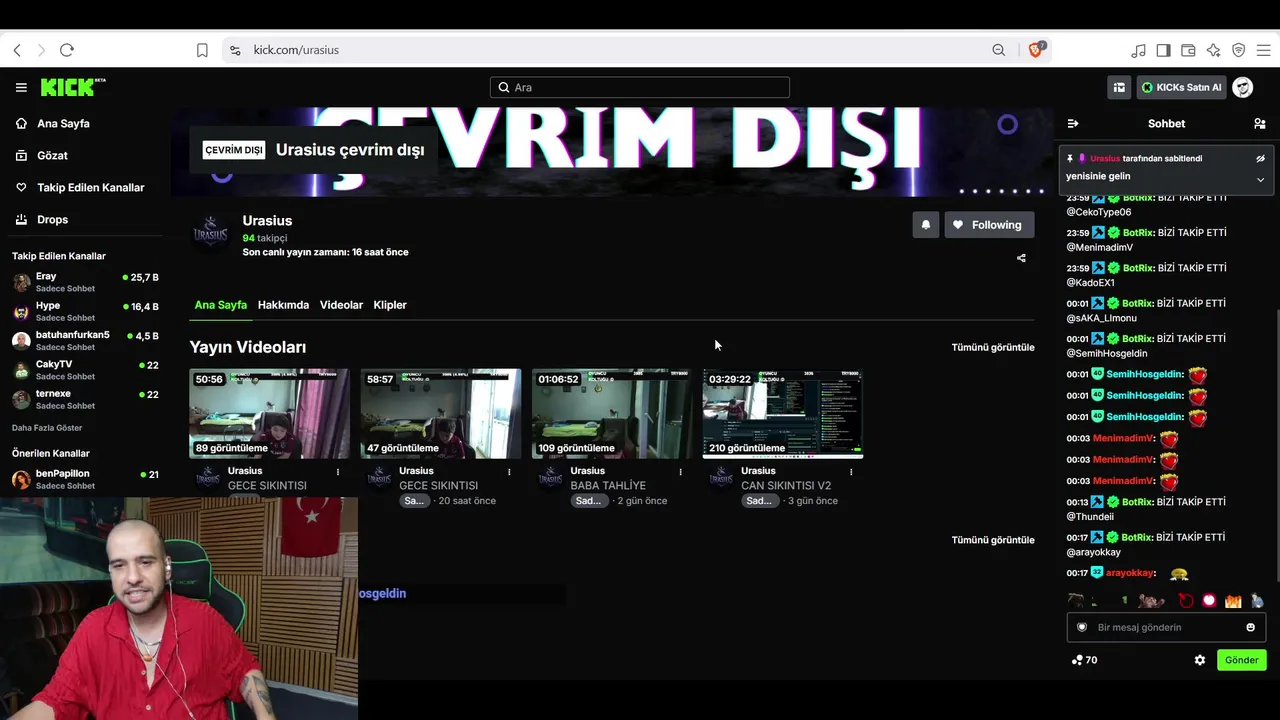Switch to the Videolar tab
The width and height of the screenshot is (1280, 720).
coord(341,305)
